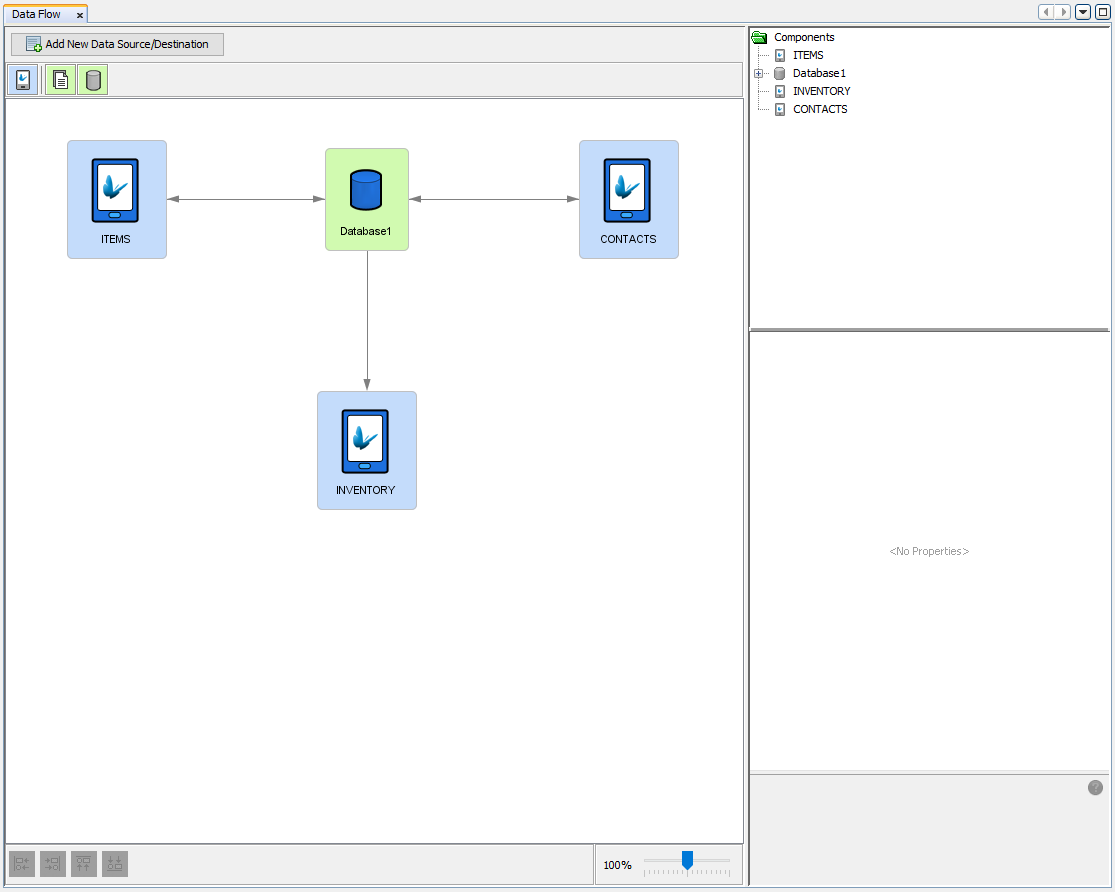The height and width of the screenshot is (892, 1115).
Task: Select INVENTORY in the Components tree
Action: click(821, 91)
